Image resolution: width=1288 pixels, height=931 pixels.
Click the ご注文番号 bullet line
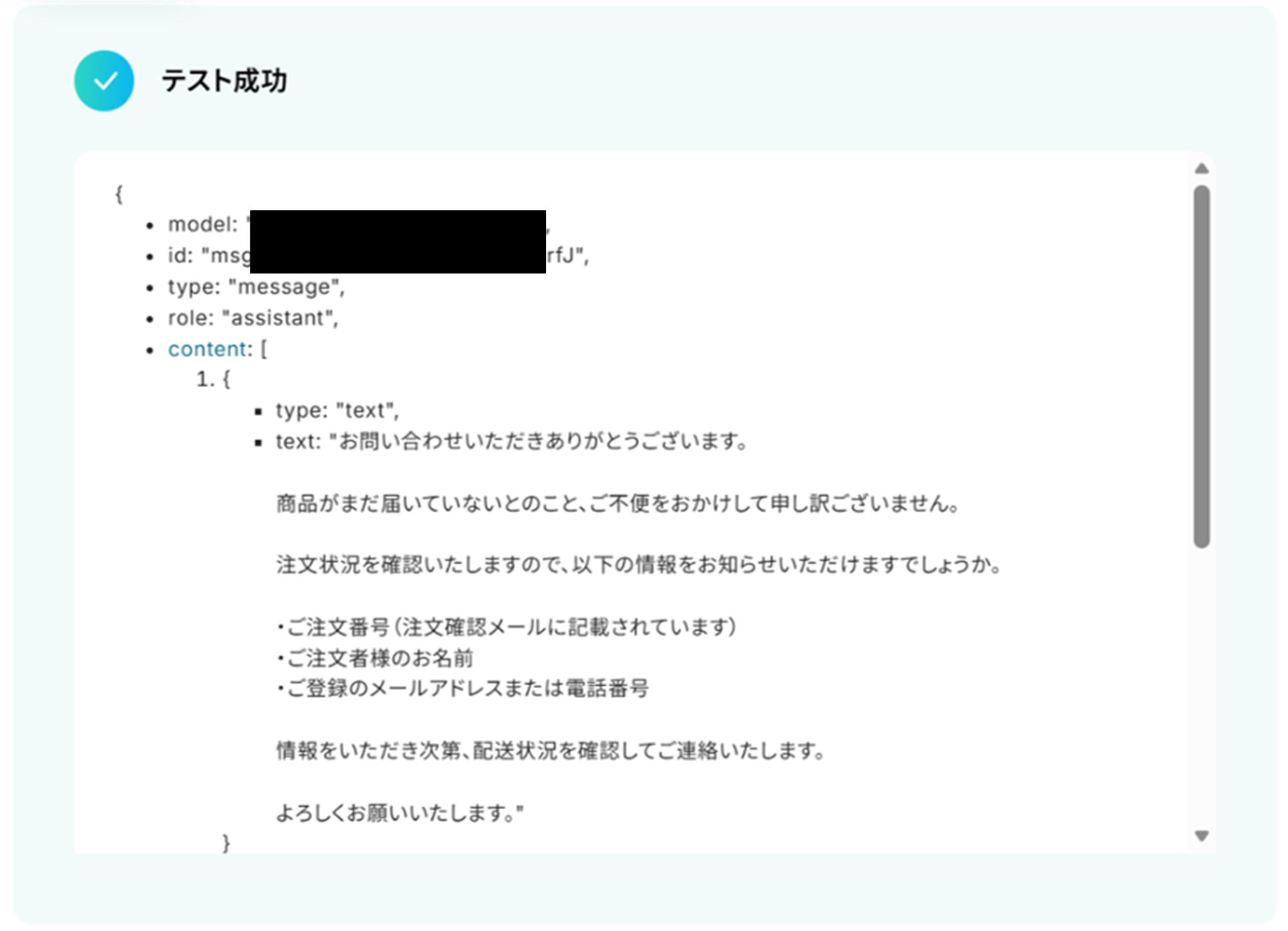click(507, 627)
